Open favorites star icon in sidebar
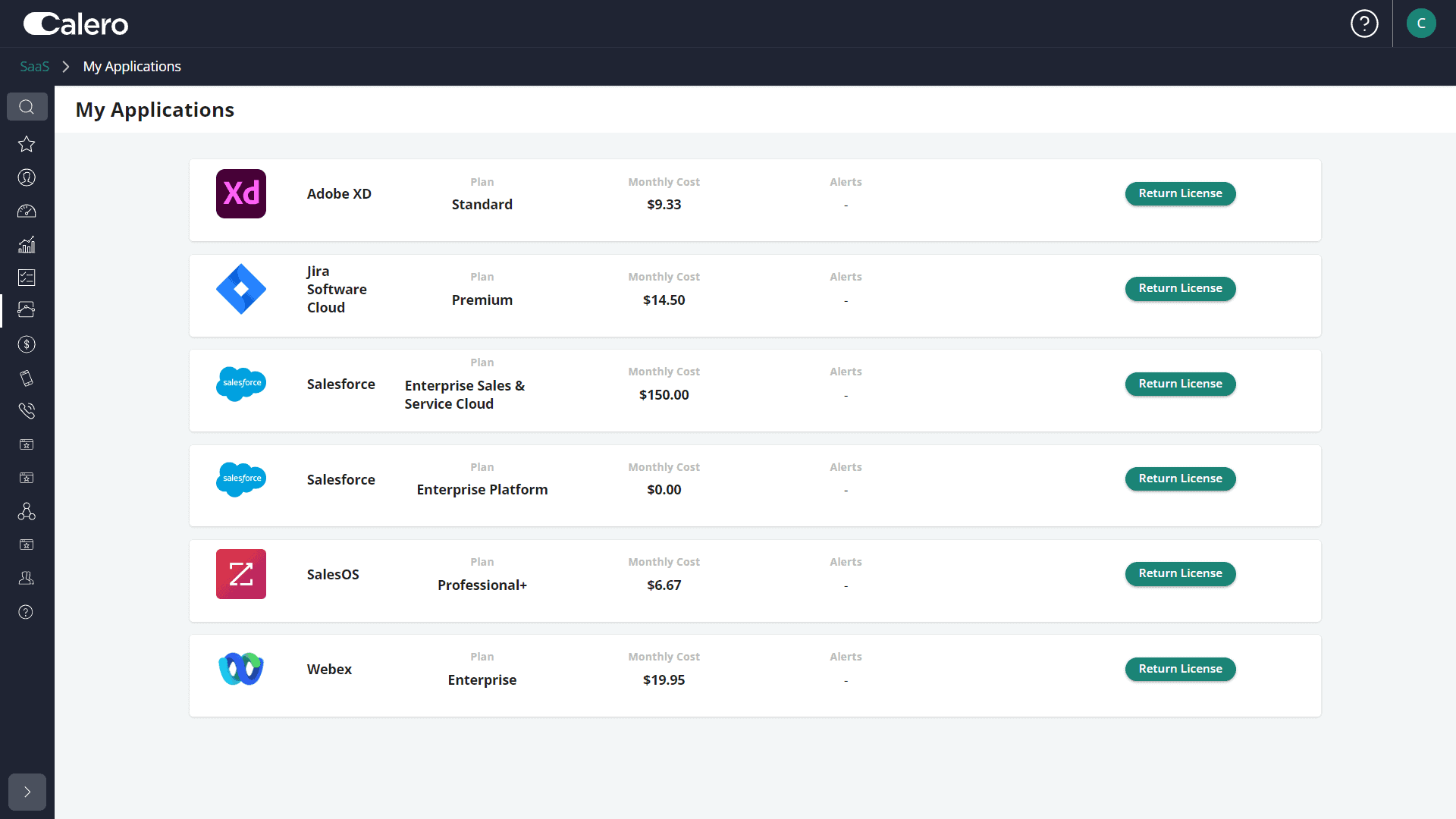This screenshot has height=819, width=1456. click(x=27, y=144)
